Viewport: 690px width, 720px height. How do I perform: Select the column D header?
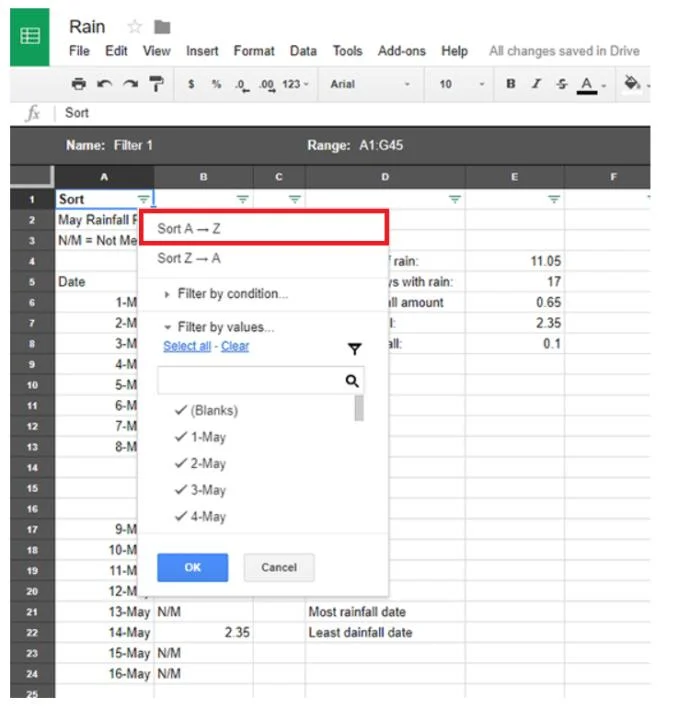[385, 177]
